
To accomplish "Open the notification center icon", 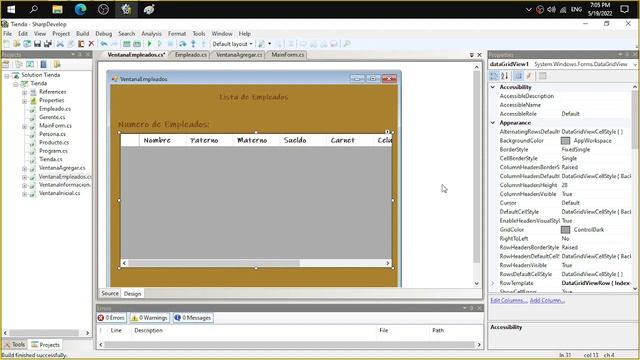I will point(624,9).
